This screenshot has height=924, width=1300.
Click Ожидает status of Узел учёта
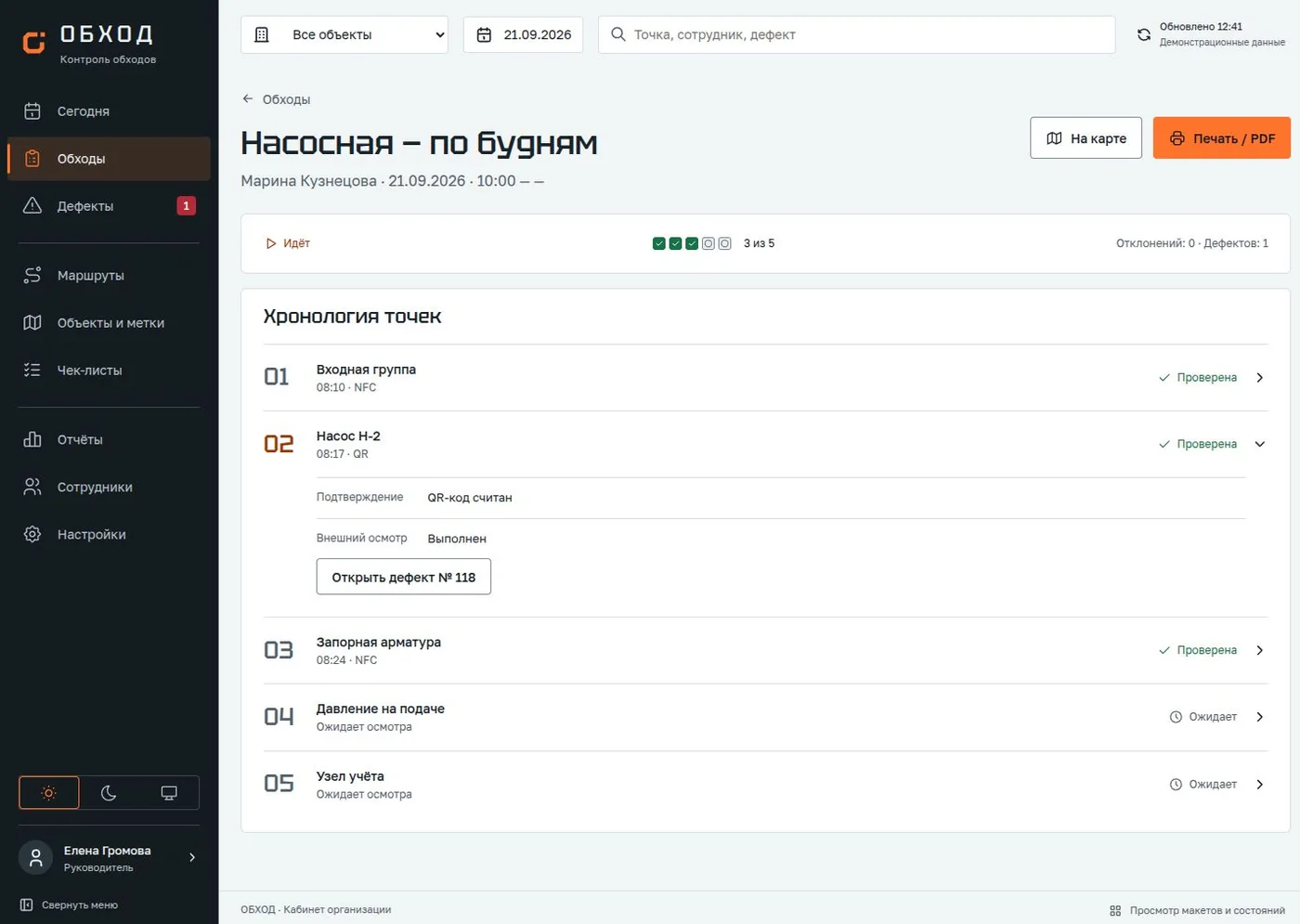(1203, 785)
